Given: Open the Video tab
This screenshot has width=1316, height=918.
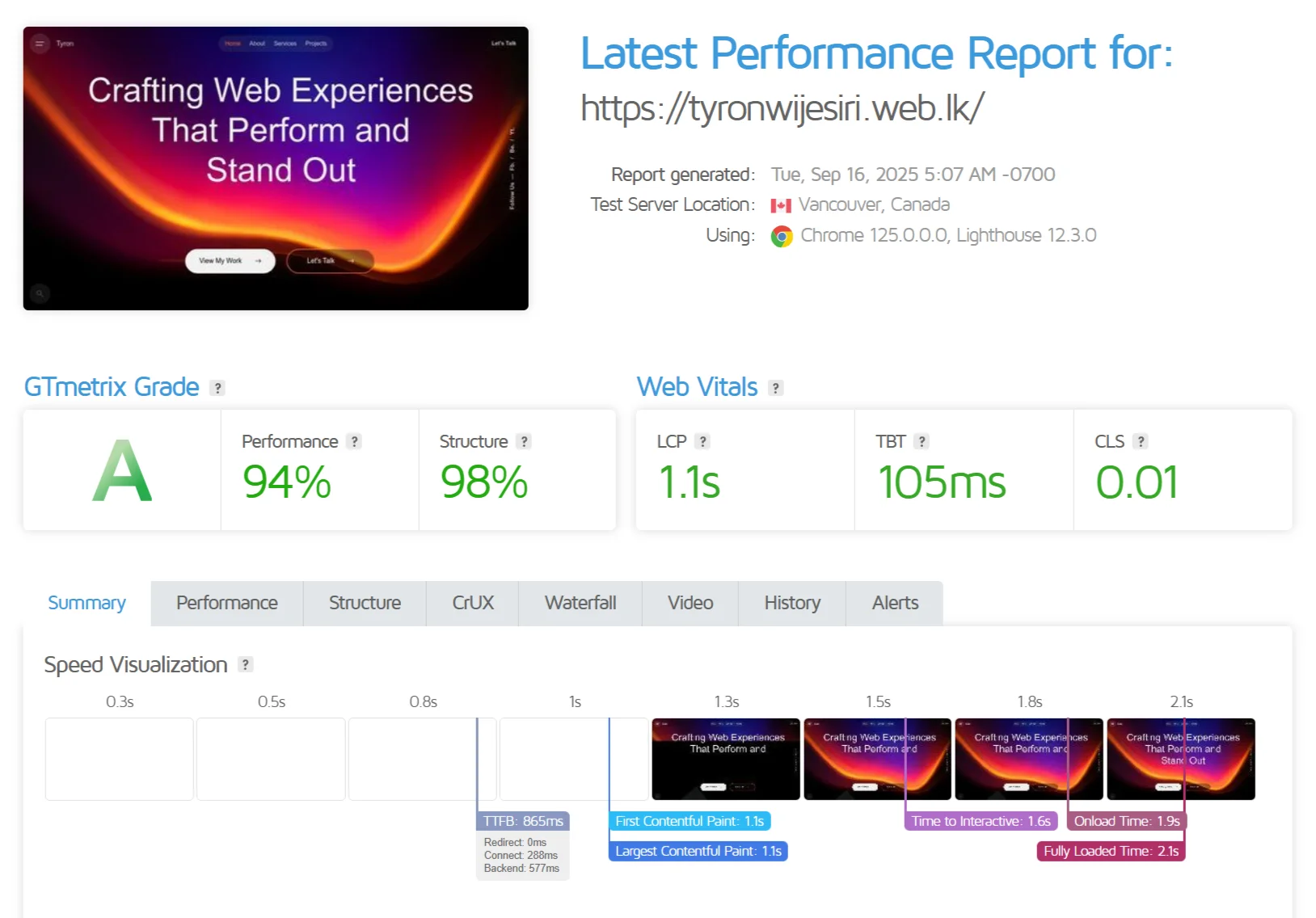Looking at the screenshot, I should tap(690, 603).
